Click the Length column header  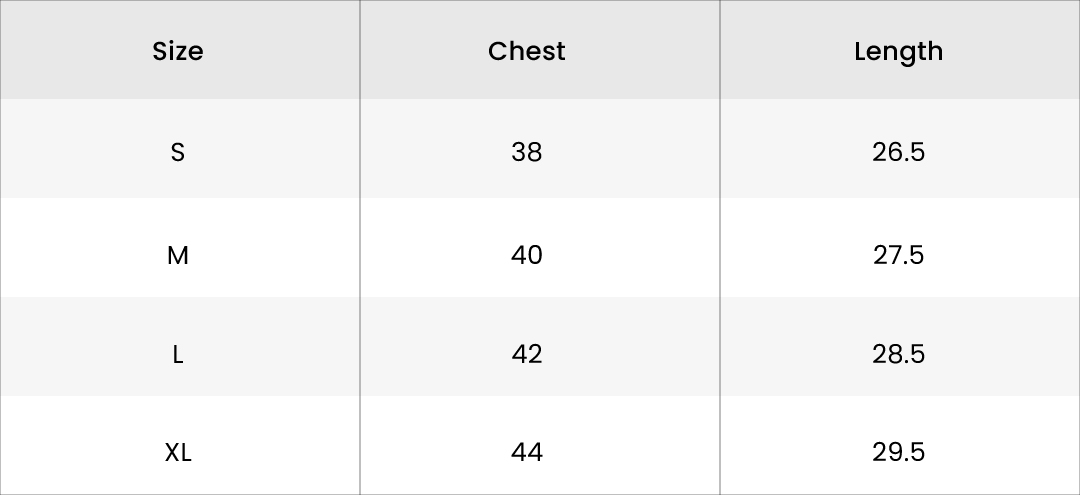(898, 51)
